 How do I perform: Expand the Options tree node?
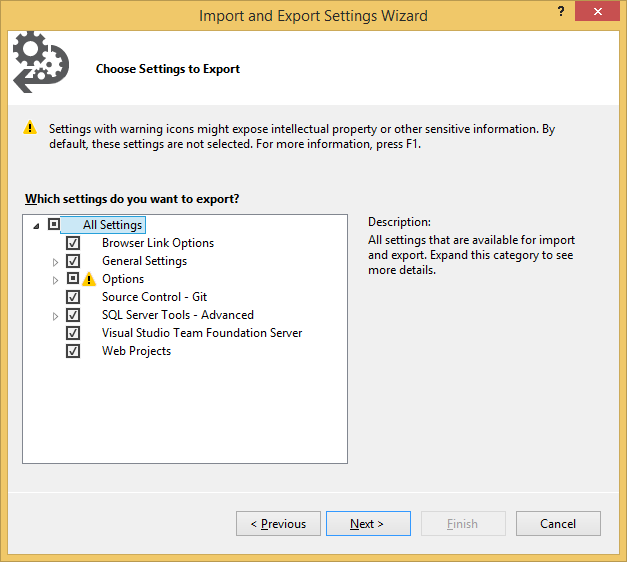point(56,280)
